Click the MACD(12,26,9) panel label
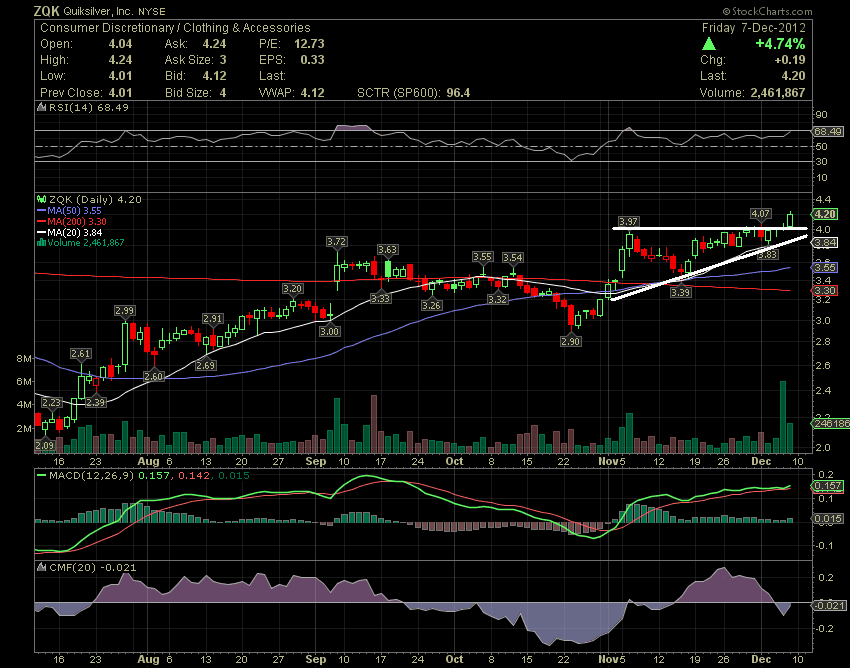850x668 pixels. tap(91, 476)
